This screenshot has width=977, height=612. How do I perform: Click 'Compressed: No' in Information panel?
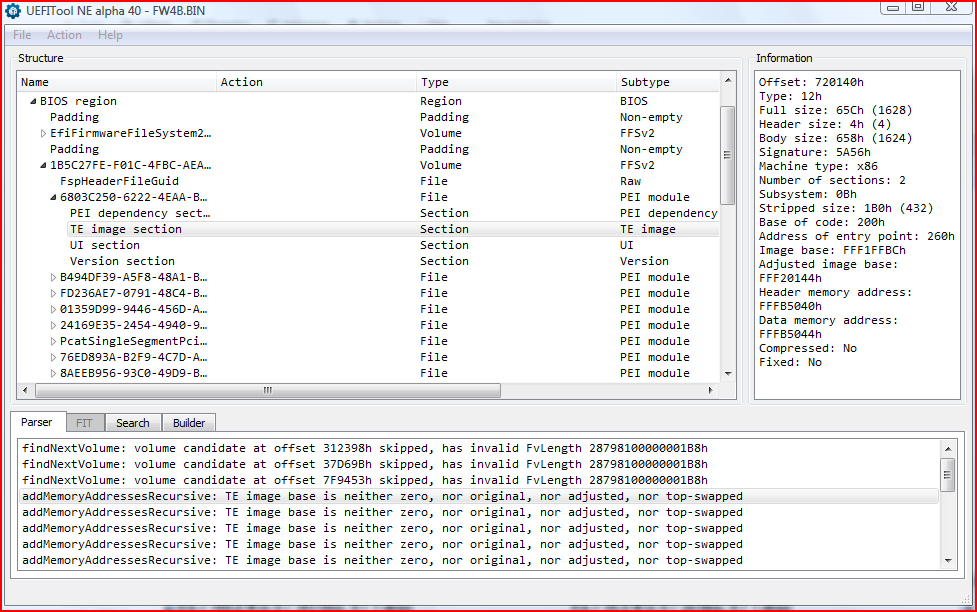(808, 348)
